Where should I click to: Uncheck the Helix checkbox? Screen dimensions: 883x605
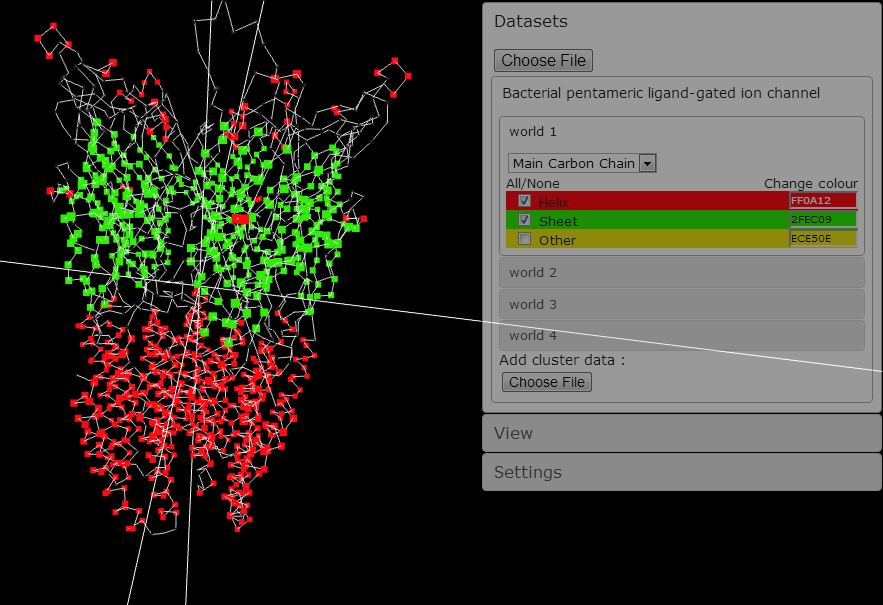(x=525, y=201)
